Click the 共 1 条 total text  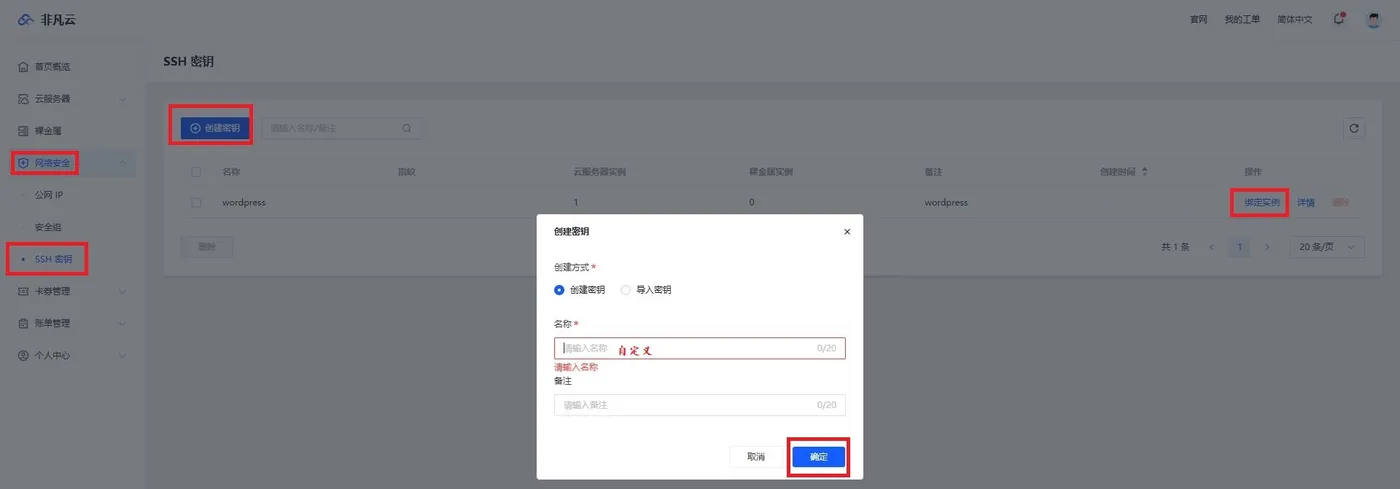pos(1175,247)
